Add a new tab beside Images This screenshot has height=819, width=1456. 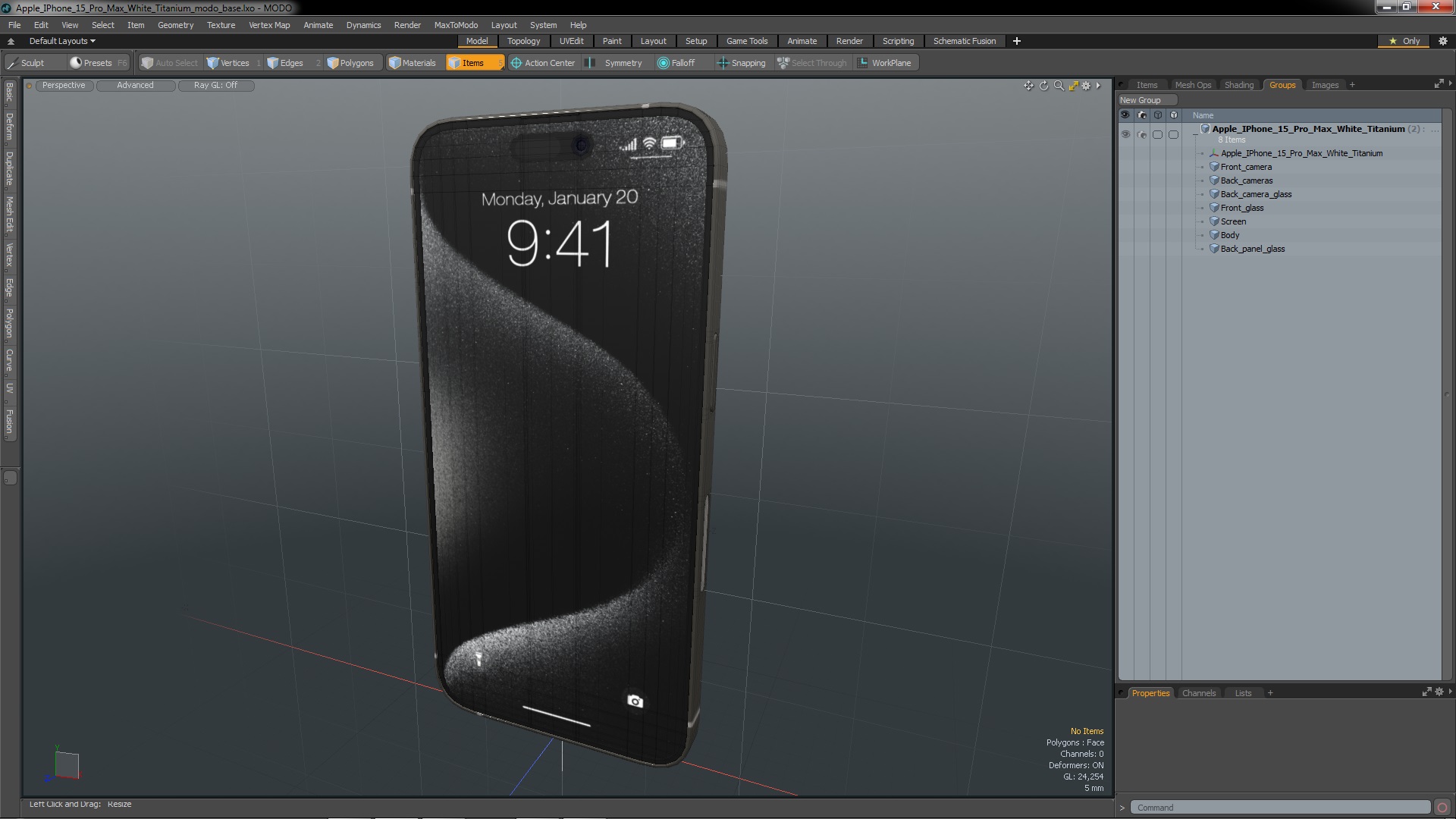(x=1352, y=85)
